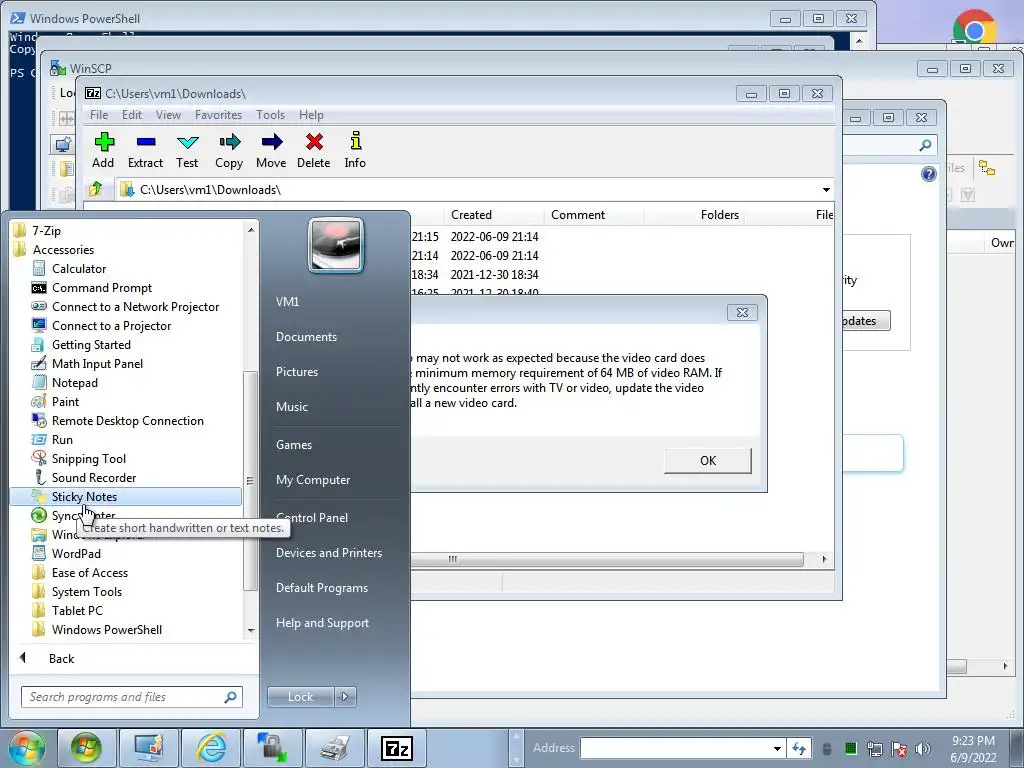Viewport: 1024px width, 768px height.
Task: Expand the Tablet PC folder
Action: tap(77, 610)
